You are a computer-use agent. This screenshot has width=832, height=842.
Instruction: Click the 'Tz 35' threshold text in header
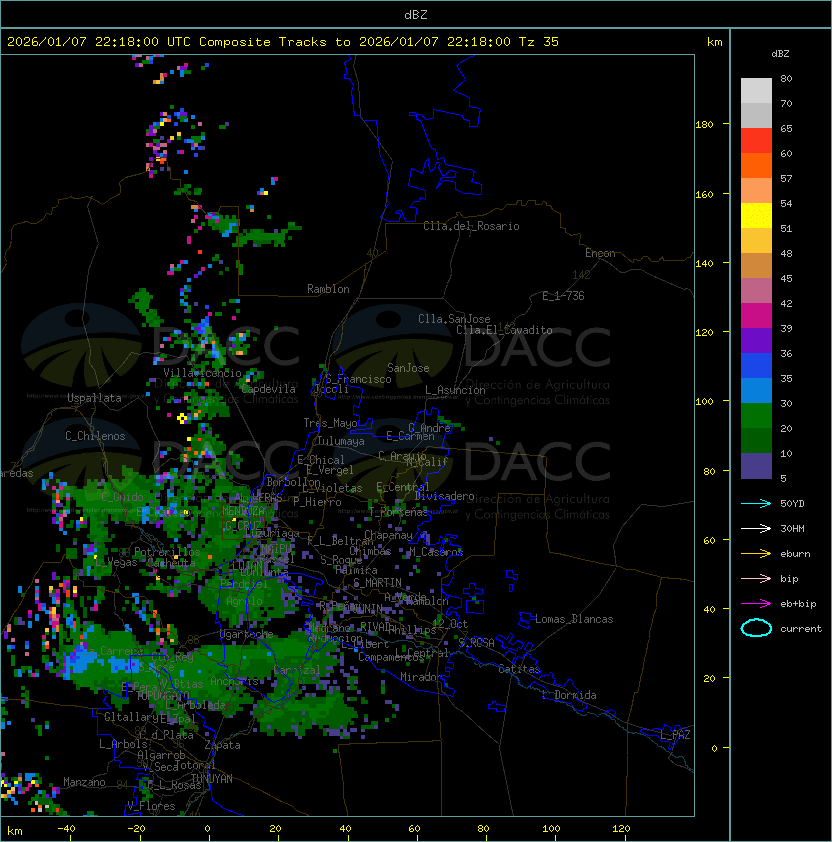[539, 41]
